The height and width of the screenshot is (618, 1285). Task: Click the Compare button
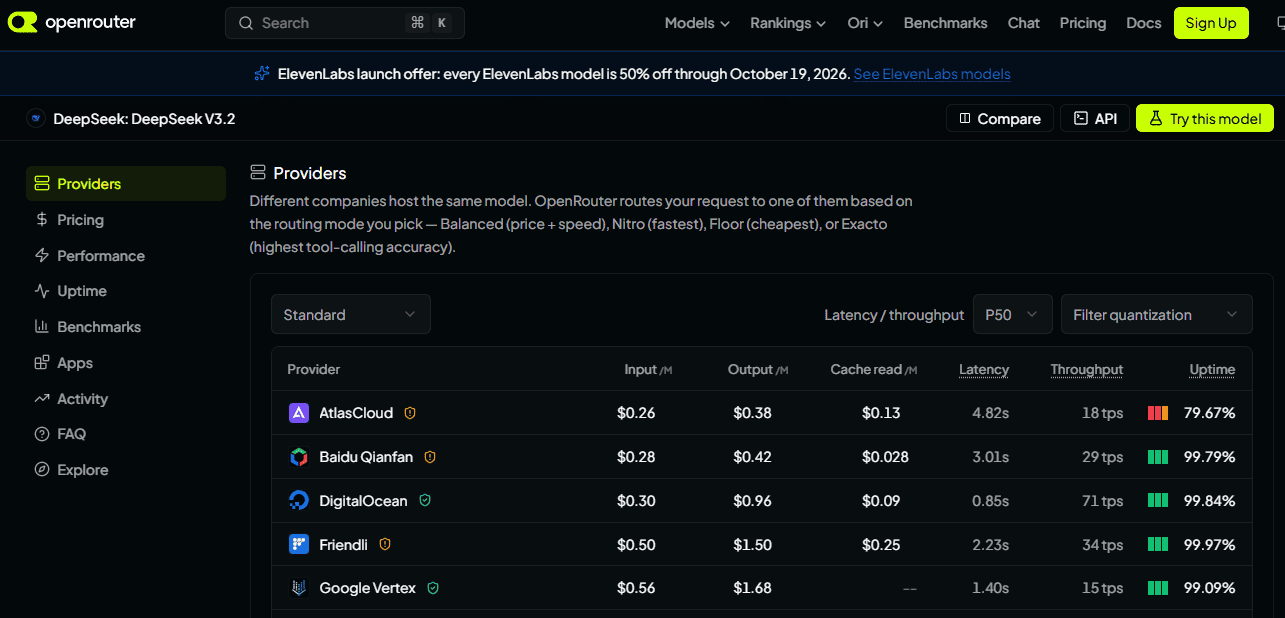point(1000,118)
